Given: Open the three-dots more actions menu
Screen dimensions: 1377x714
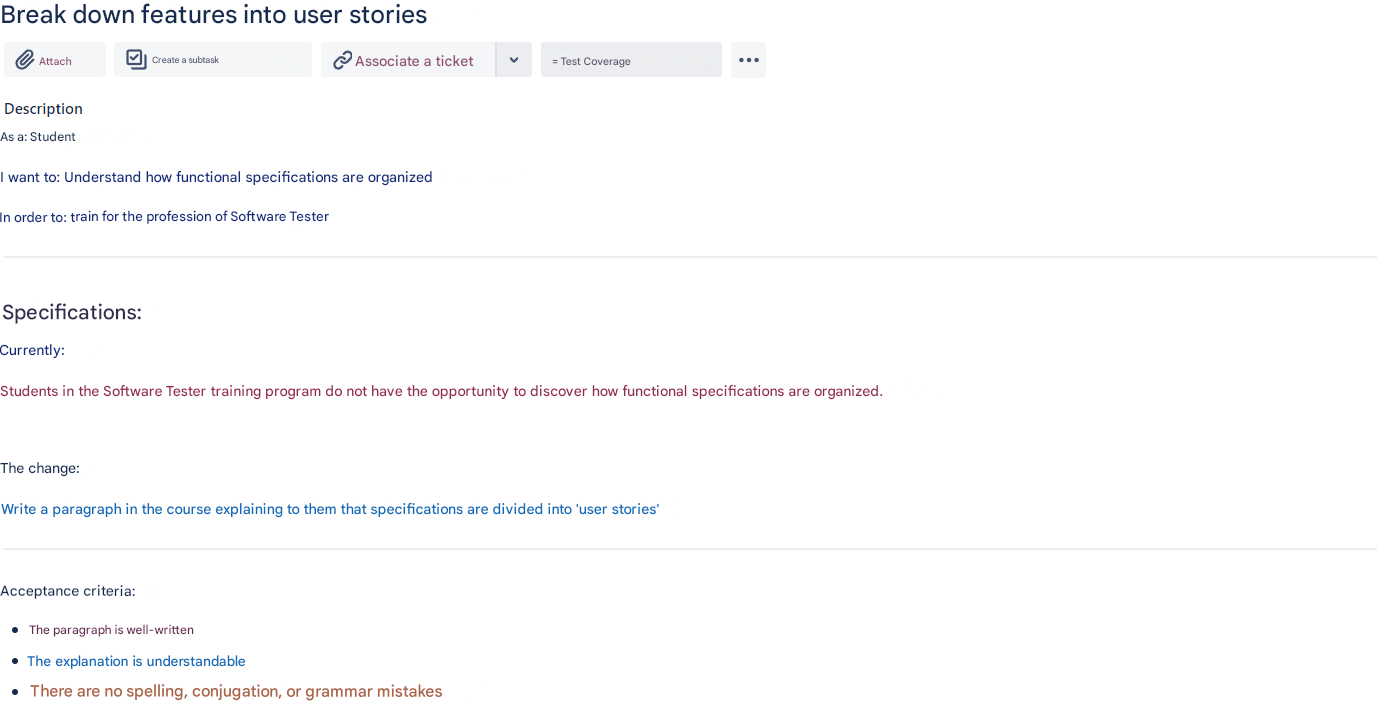Looking at the screenshot, I should 748,60.
